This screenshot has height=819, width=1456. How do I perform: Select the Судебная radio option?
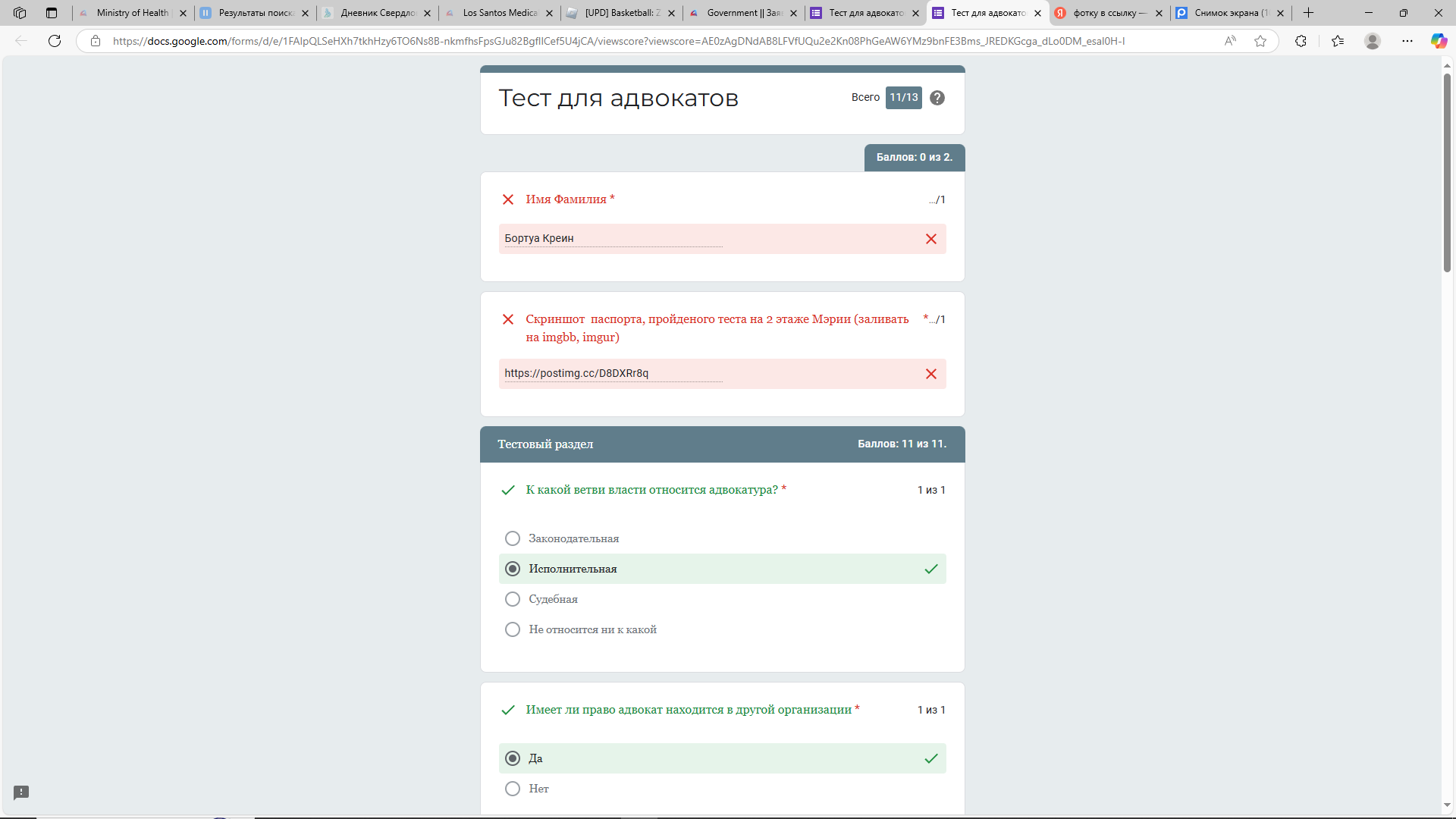point(513,599)
